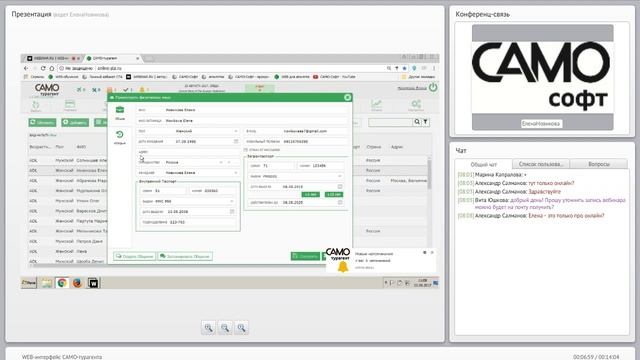
Task: Click the +5 лет green button
Action: 311,194
